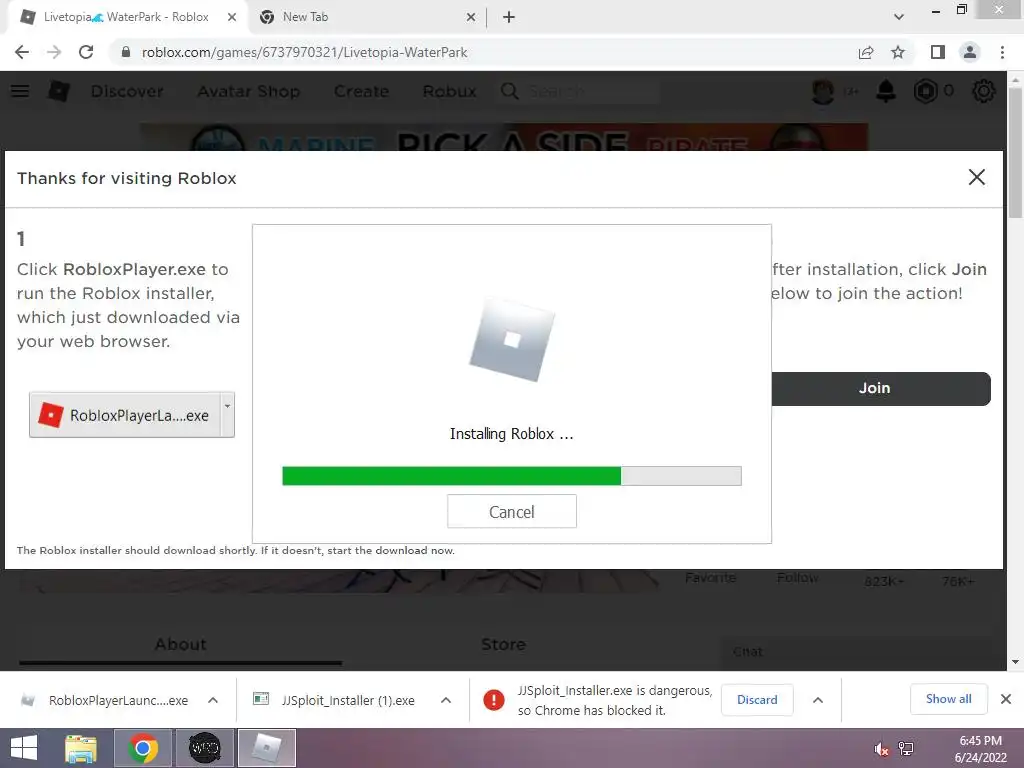Open Roblox notifications bell

886,91
